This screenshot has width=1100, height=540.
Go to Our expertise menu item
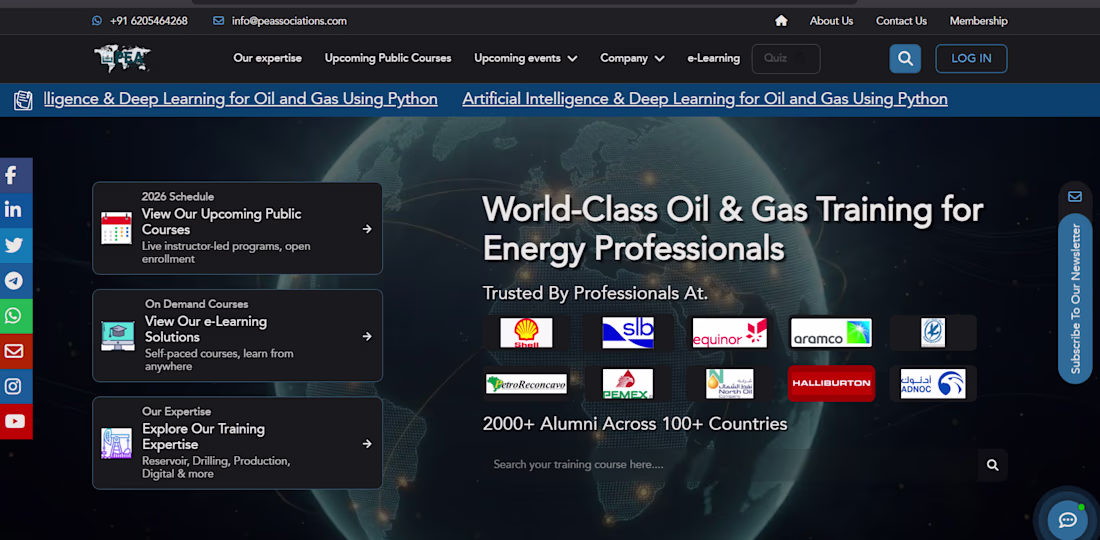pos(267,58)
